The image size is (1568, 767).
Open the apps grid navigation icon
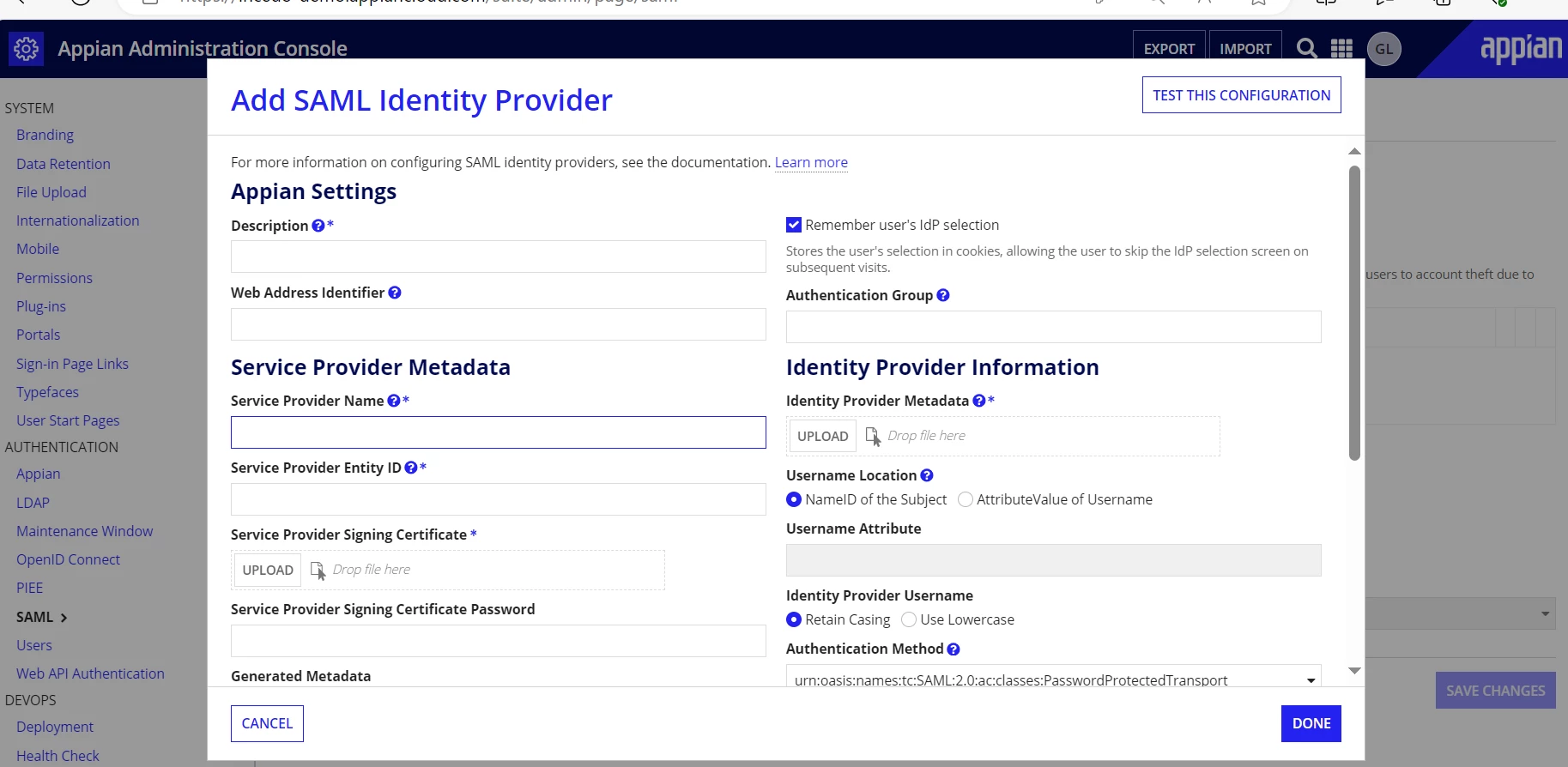[x=1341, y=49]
